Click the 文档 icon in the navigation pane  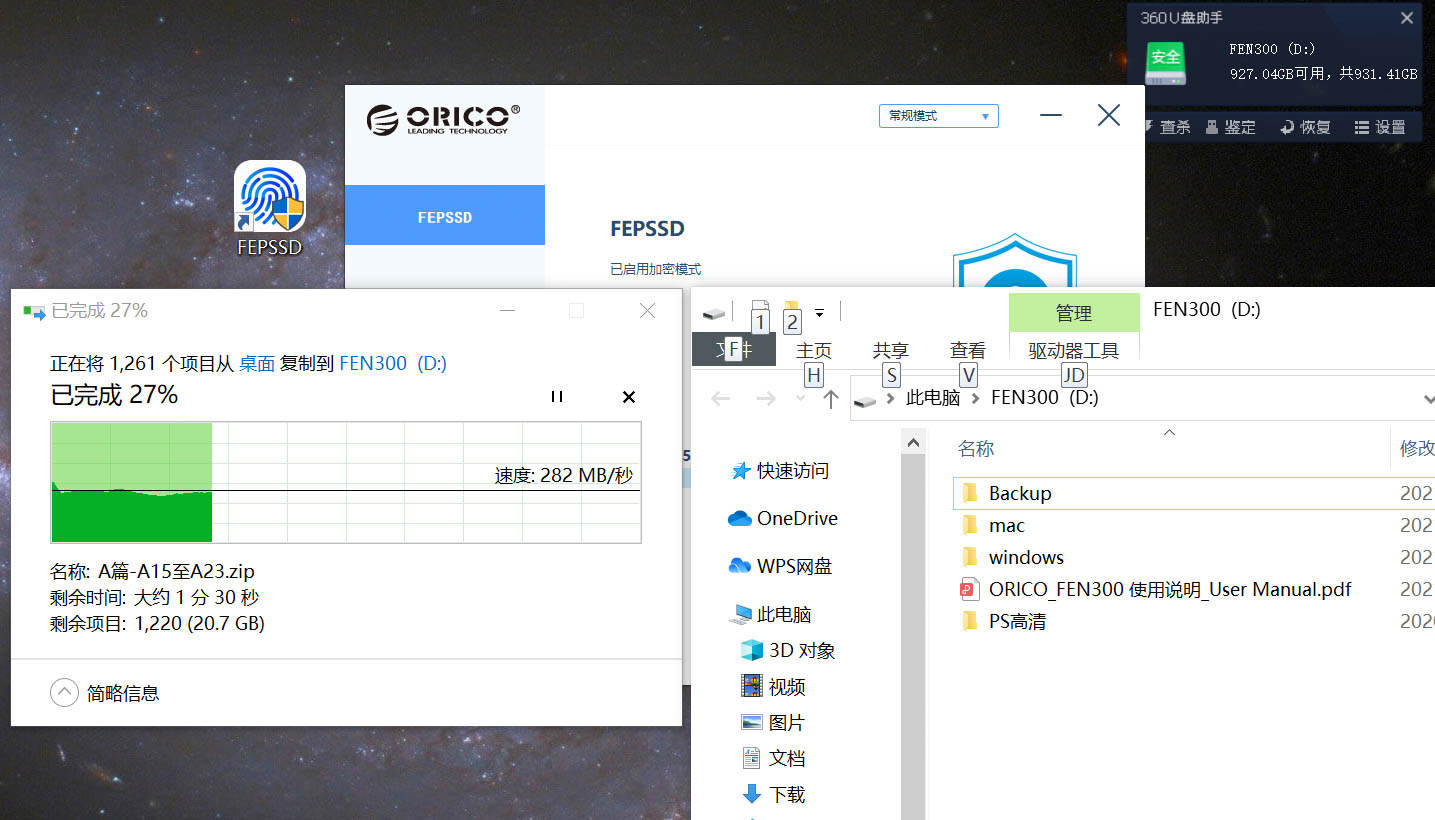pos(751,758)
